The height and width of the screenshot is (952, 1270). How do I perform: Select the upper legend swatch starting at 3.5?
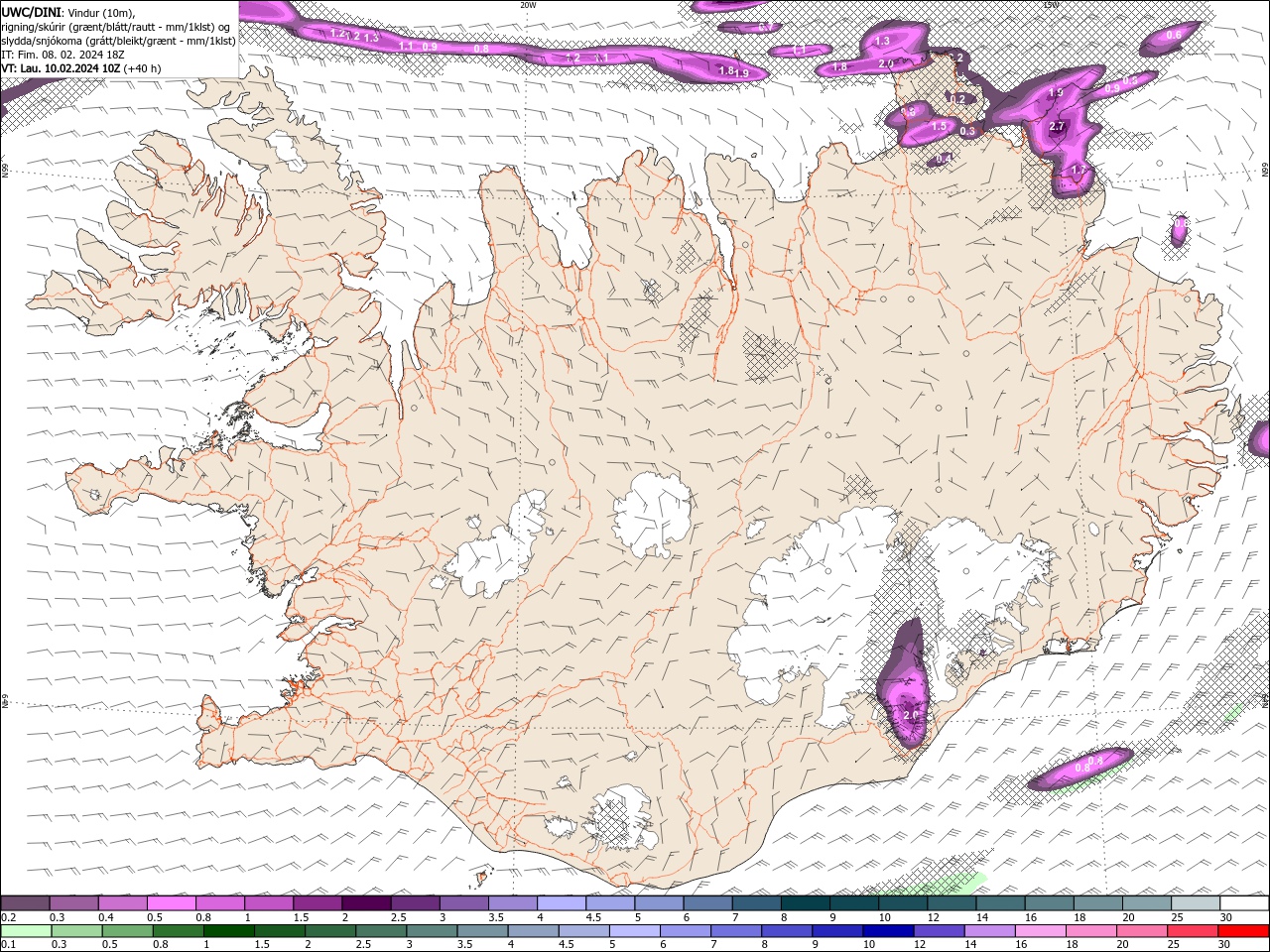(512, 903)
